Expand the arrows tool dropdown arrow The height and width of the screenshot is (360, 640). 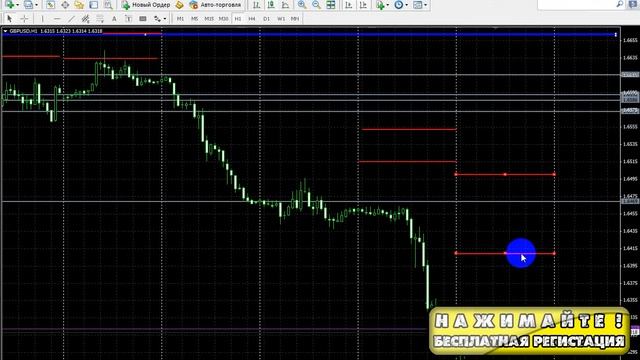(x=165, y=19)
